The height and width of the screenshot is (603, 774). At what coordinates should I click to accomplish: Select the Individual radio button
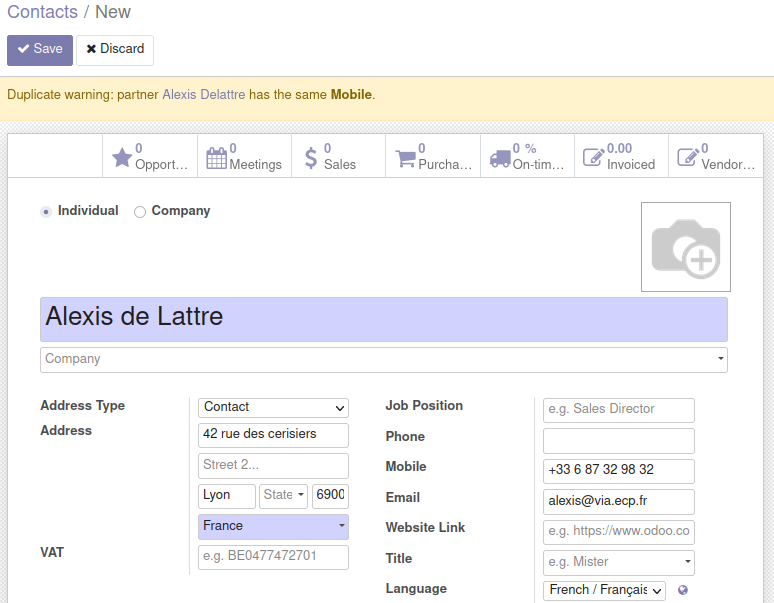(x=46, y=212)
